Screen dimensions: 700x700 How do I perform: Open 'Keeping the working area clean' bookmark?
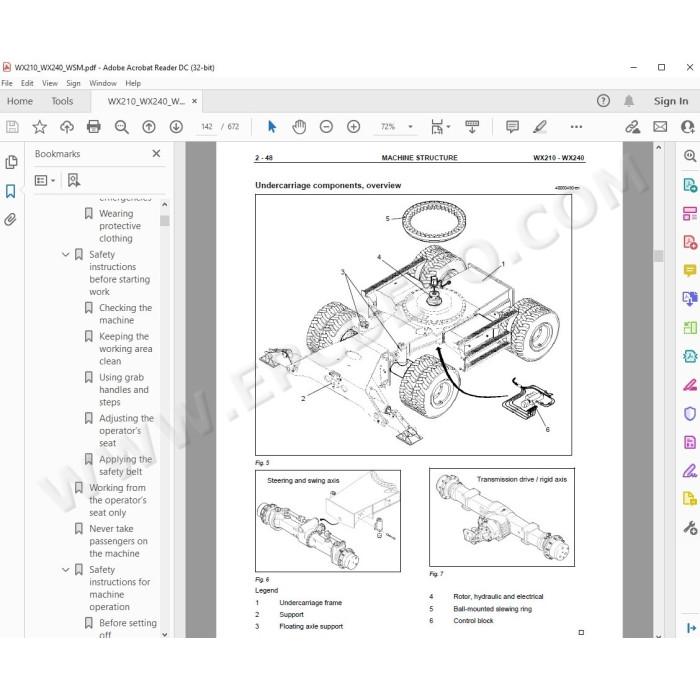[x=125, y=349]
